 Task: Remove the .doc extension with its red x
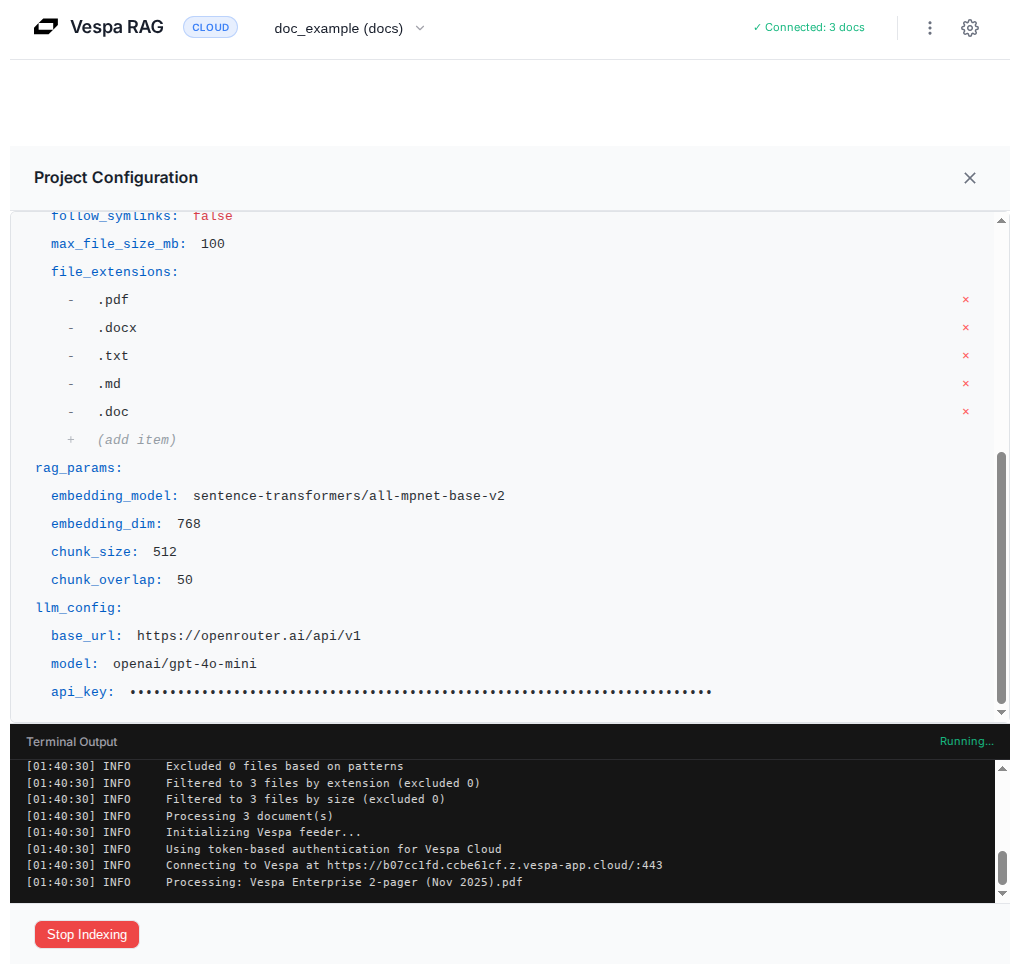(965, 411)
